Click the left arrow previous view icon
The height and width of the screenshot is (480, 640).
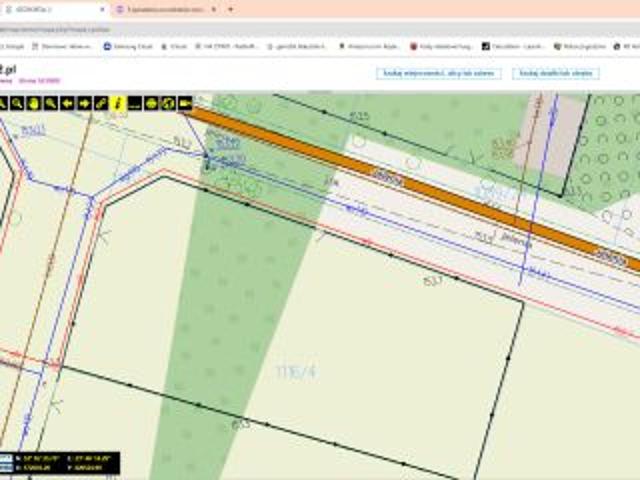click(x=67, y=103)
